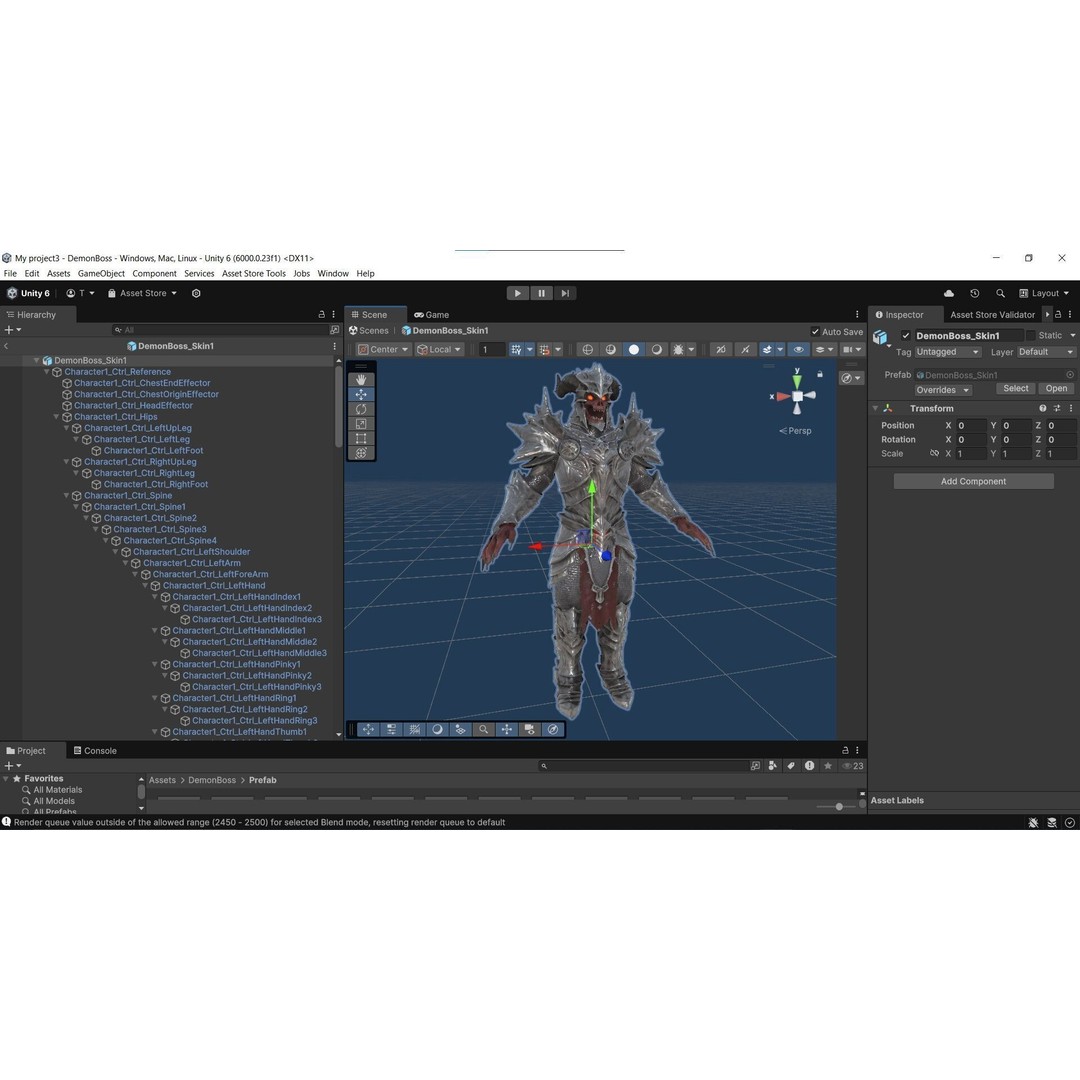Screen dimensions: 1080x1080
Task: Click the prefab Select button
Action: pos(1015,389)
